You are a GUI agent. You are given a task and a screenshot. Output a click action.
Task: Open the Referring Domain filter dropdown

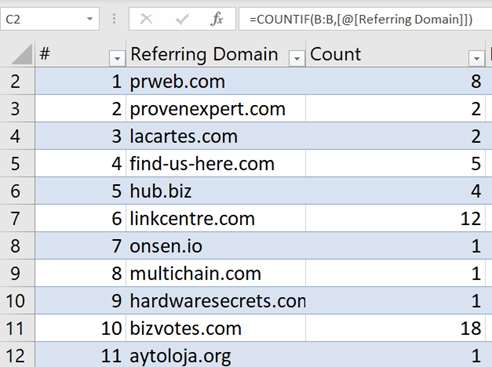(x=296, y=58)
